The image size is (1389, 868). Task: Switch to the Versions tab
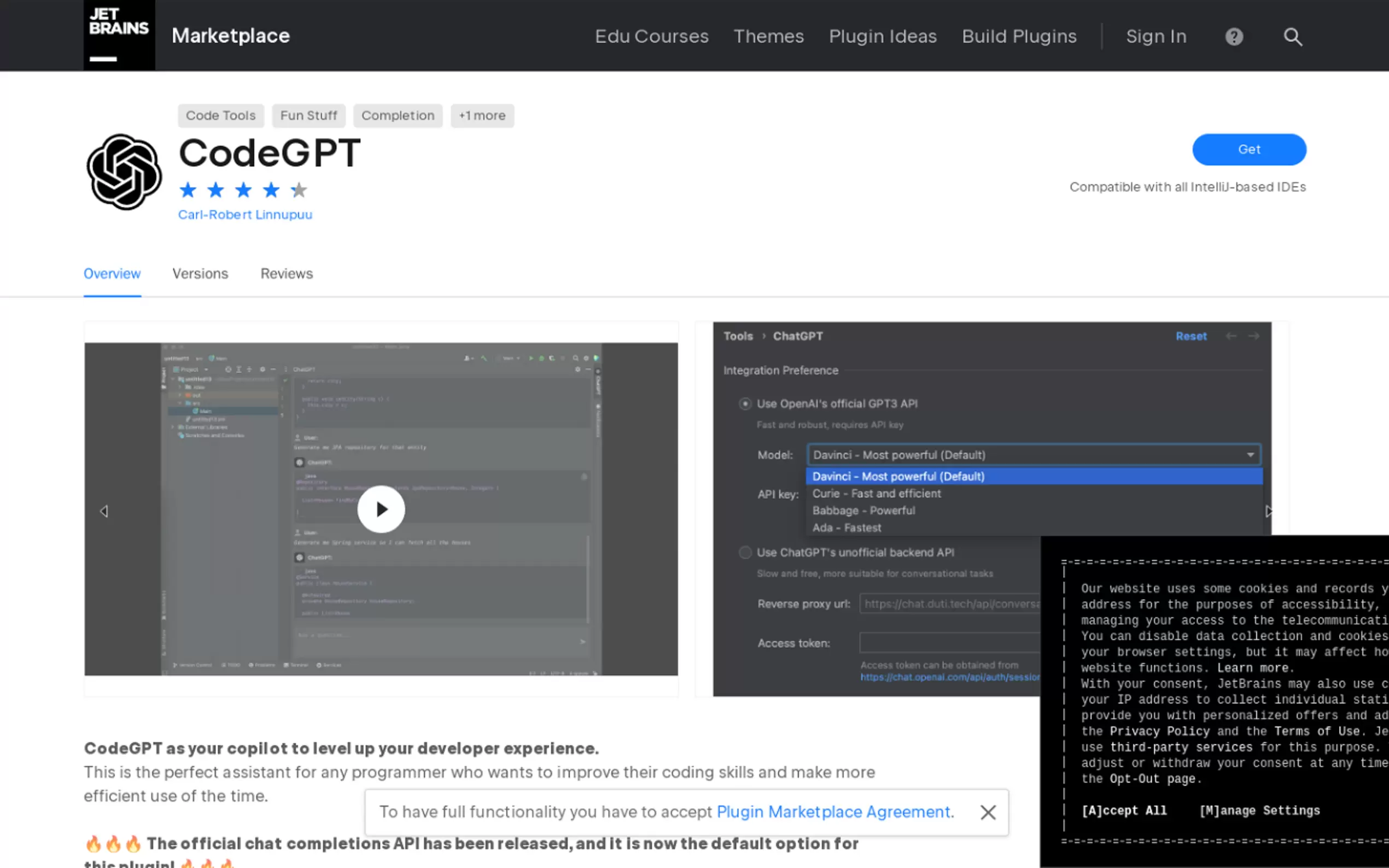click(x=200, y=274)
